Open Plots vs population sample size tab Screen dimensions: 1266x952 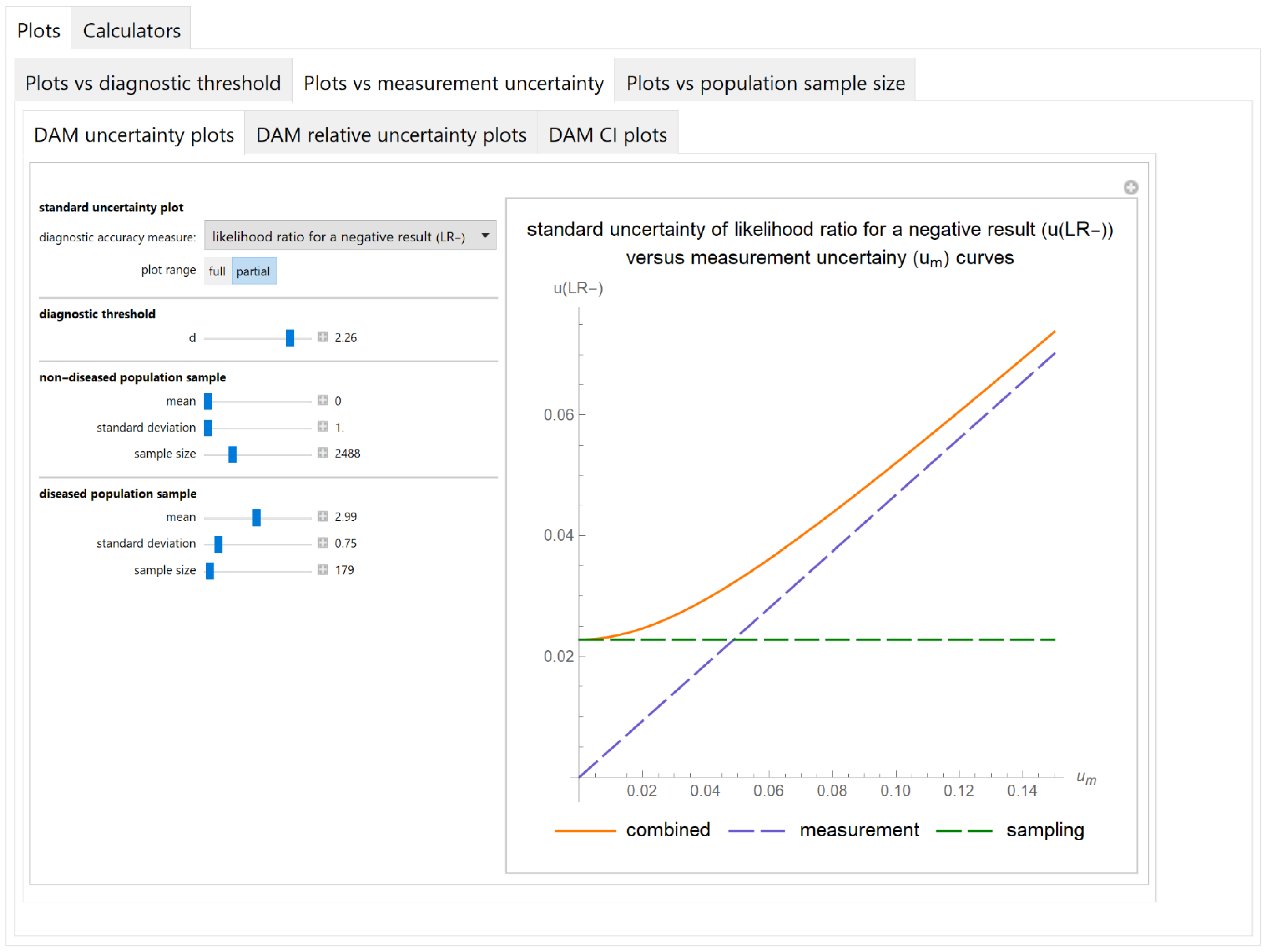point(765,83)
